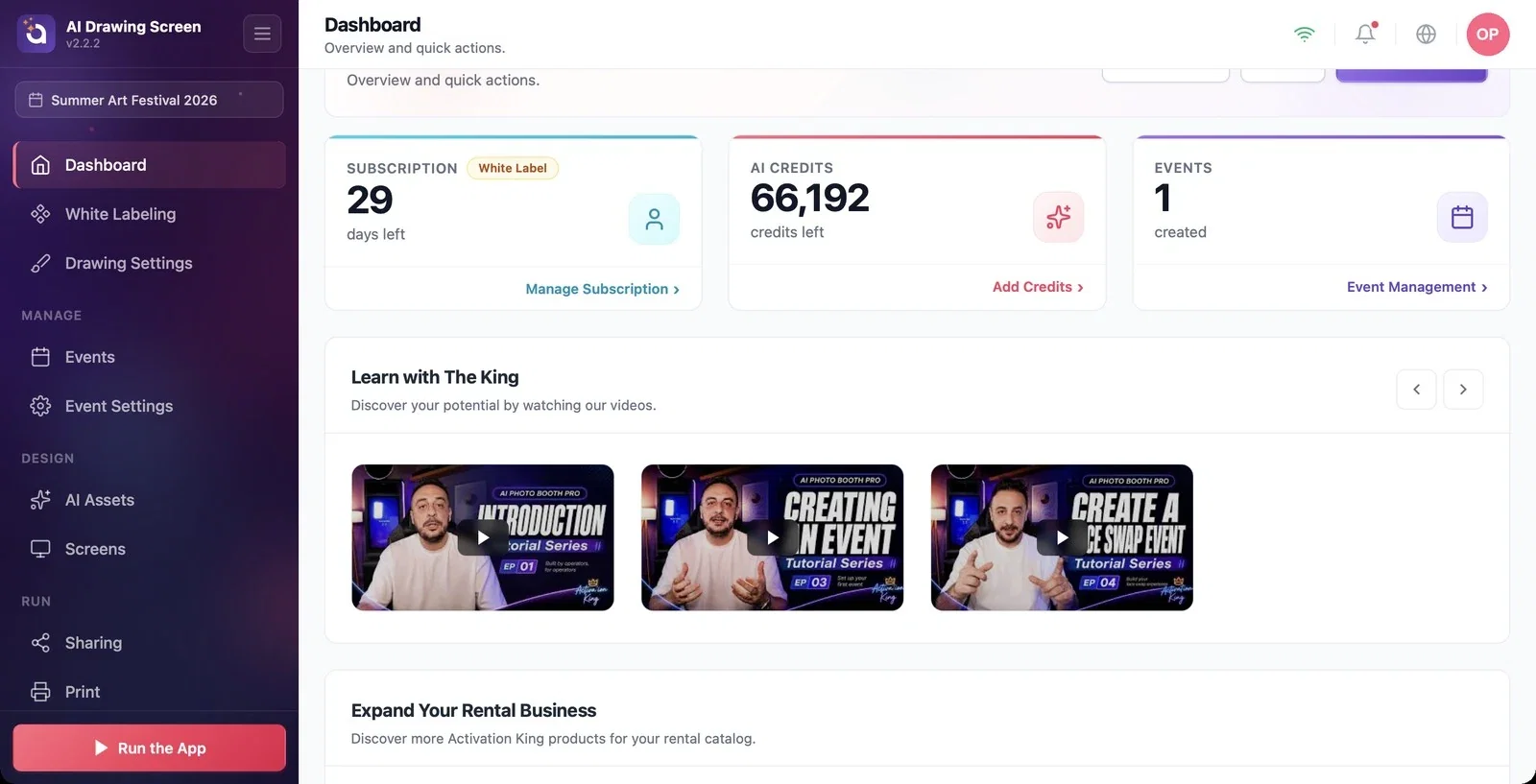The width and height of the screenshot is (1536, 784).
Task: Click the globe language icon
Action: [x=1427, y=34]
